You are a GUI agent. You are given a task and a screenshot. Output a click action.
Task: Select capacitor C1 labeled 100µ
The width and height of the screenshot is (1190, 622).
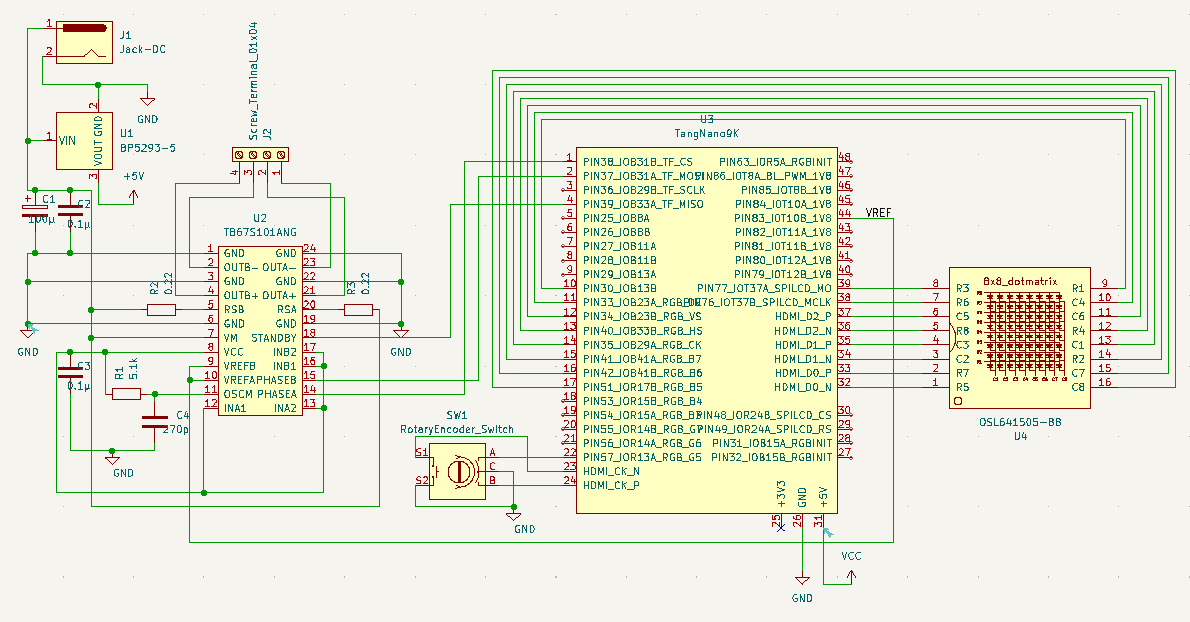click(x=35, y=209)
